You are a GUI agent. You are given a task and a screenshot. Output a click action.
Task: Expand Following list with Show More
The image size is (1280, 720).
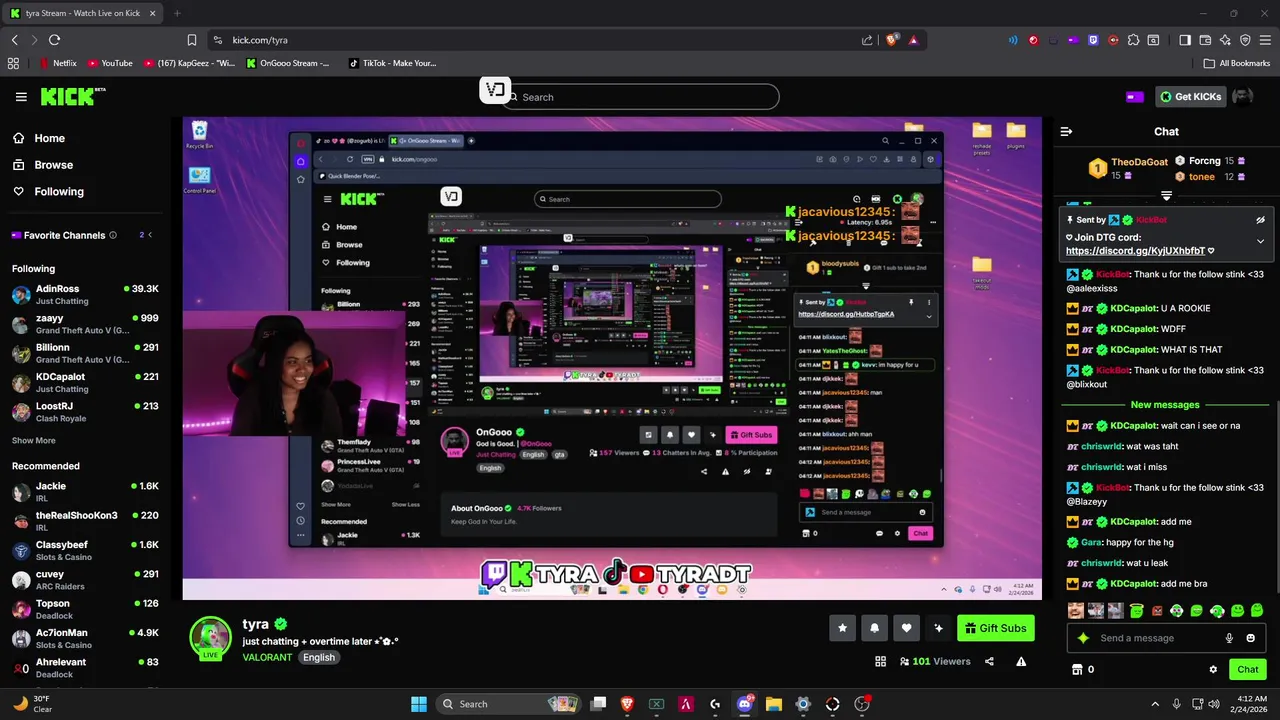pos(34,441)
